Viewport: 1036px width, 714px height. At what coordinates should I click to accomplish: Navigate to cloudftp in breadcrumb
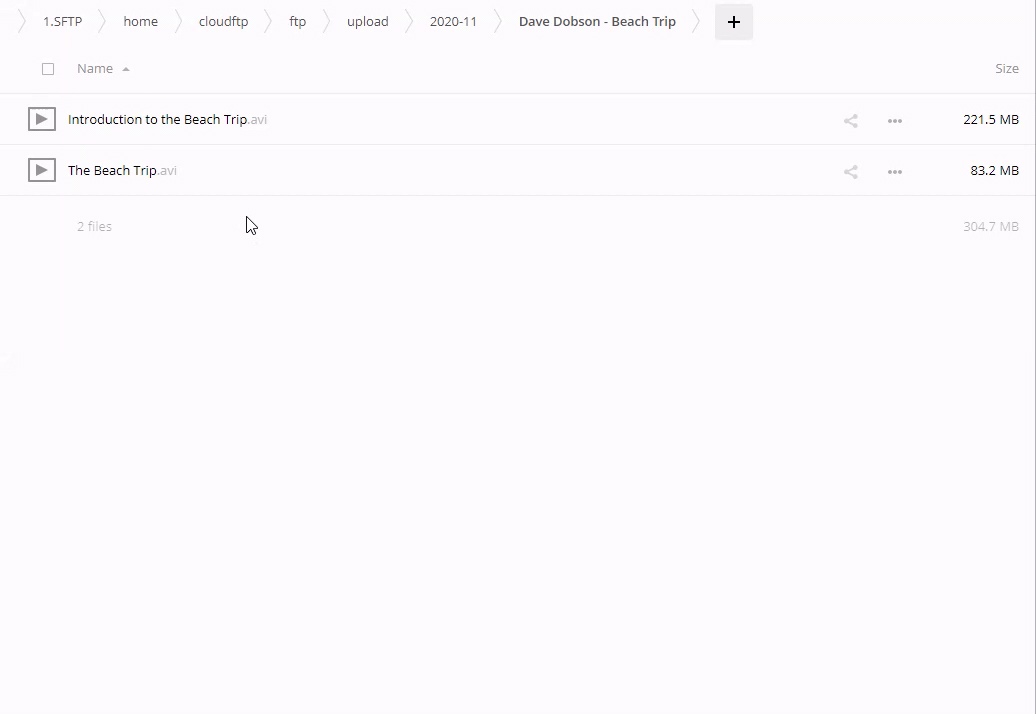tap(223, 22)
